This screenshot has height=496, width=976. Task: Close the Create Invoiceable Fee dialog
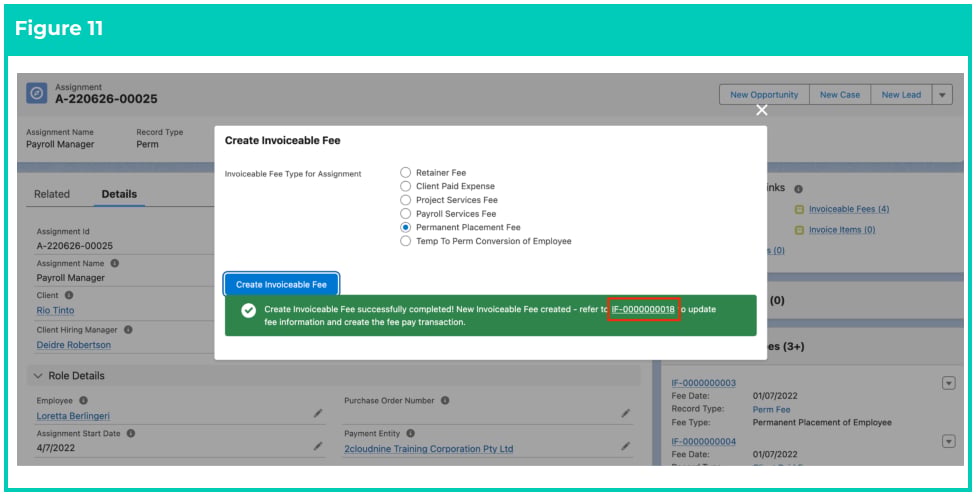[x=761, y=110]
